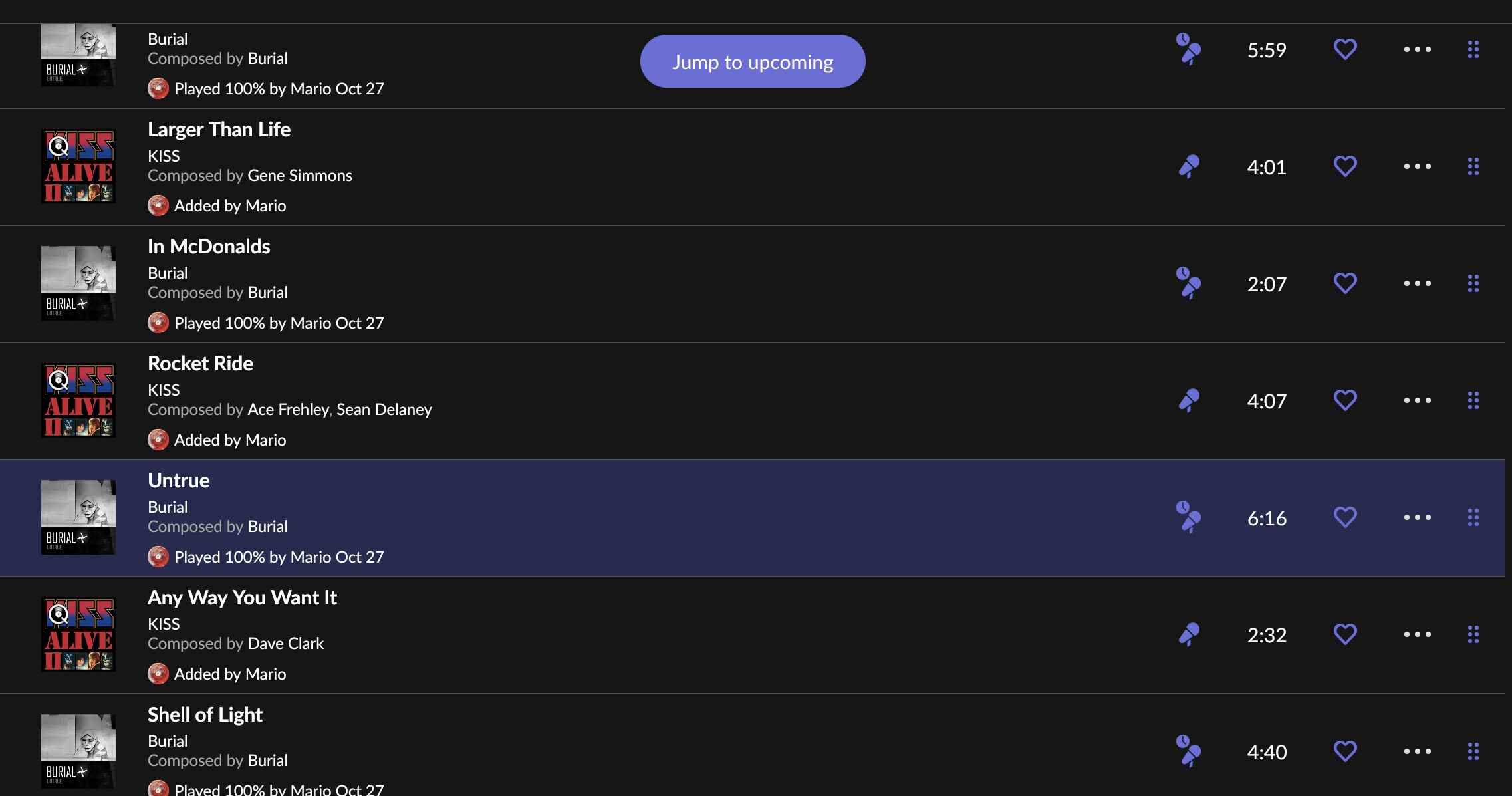Open Gene Simmons composer link
Screen dimensions: 1512x796
(x=300, y=176)
